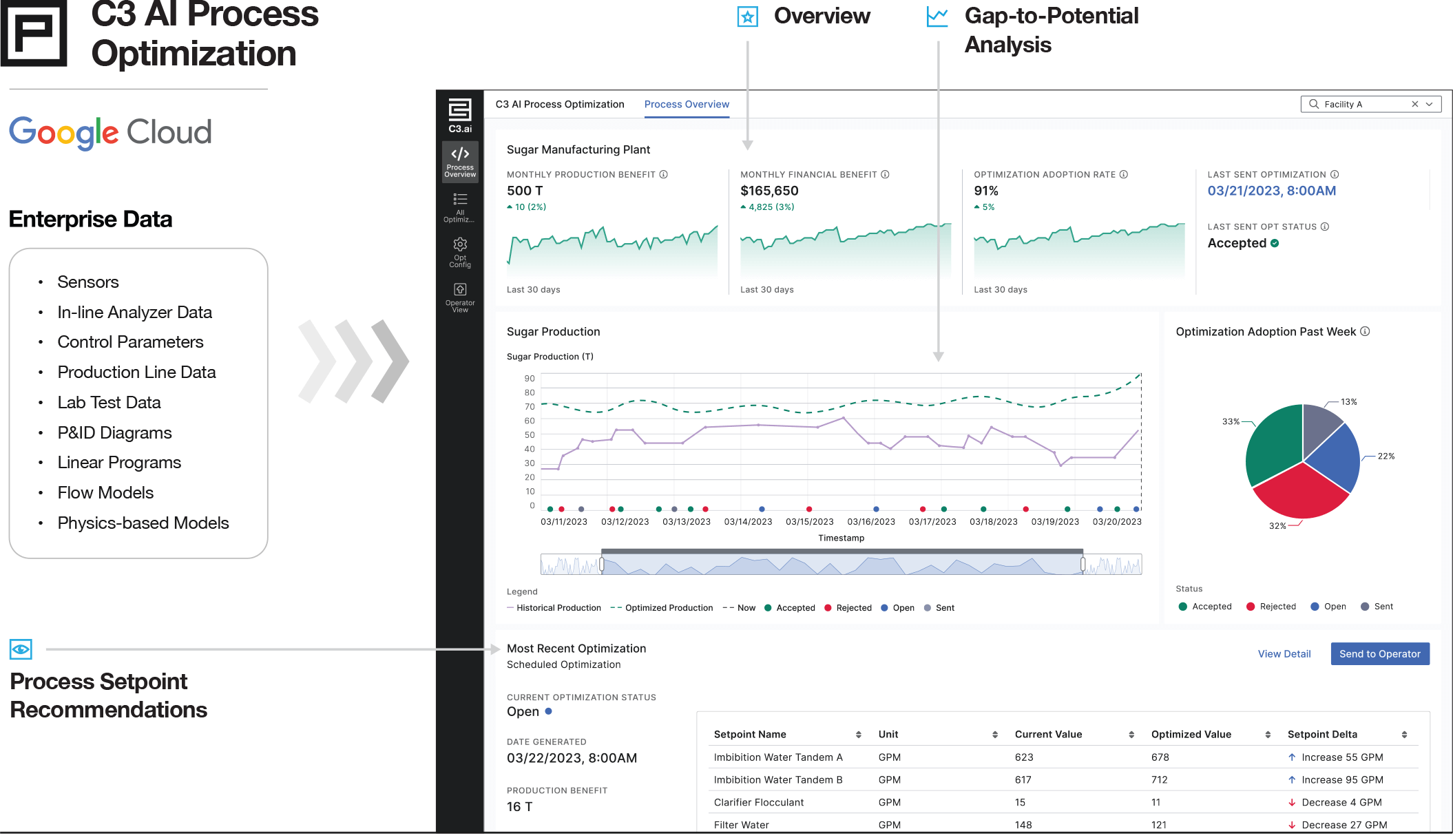Toggle Rejected in the Sugar Production legend
The image size is (1453, 840).
coord(848,607)
